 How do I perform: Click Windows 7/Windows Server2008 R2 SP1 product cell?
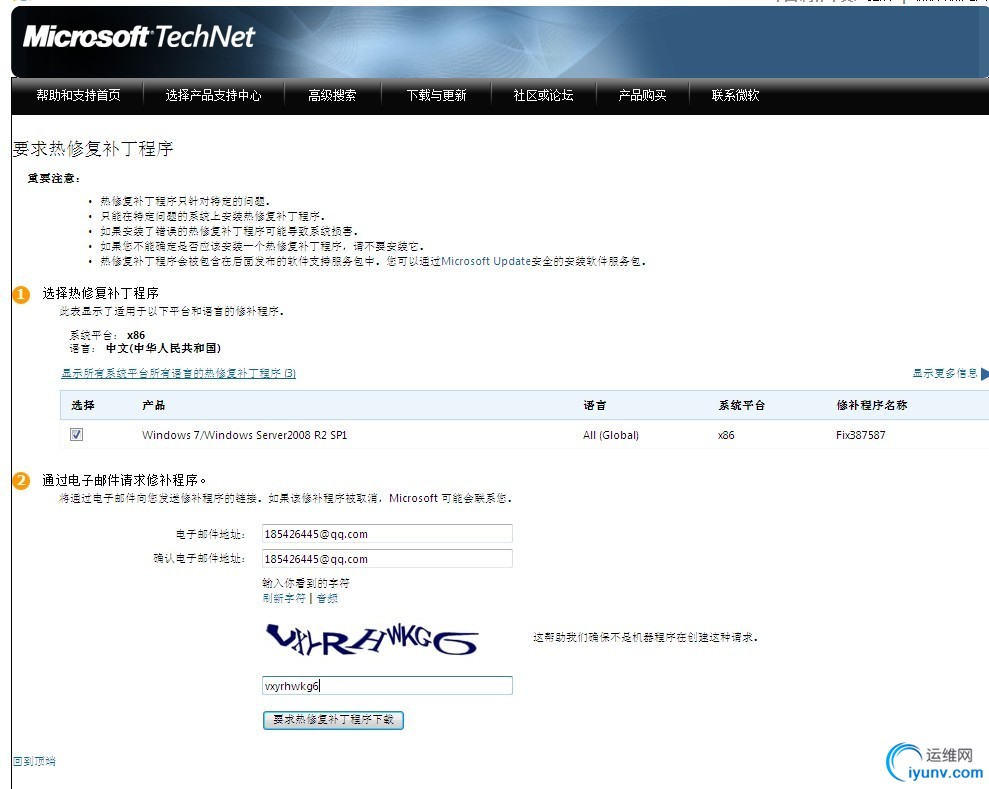[245, 435]
